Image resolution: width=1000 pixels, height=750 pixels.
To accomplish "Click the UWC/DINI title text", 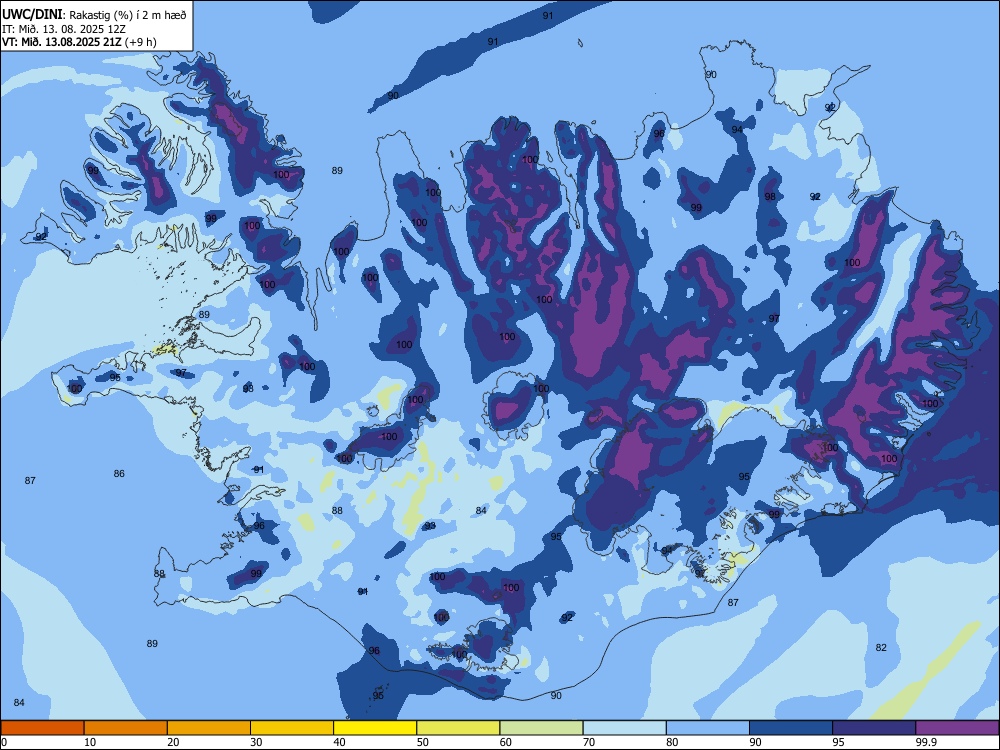I will [33, 15].
